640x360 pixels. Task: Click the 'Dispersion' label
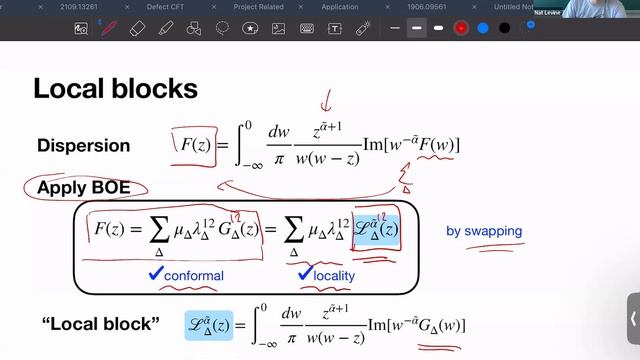pyautogui.click(x=84, y=146)
